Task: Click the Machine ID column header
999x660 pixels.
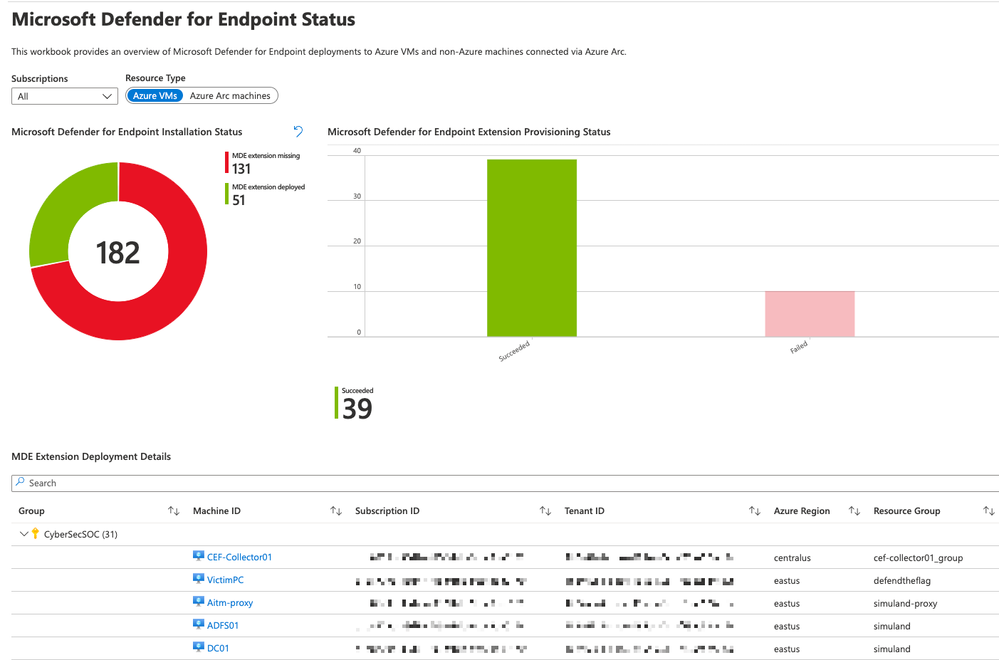Action: pos(217,511)
